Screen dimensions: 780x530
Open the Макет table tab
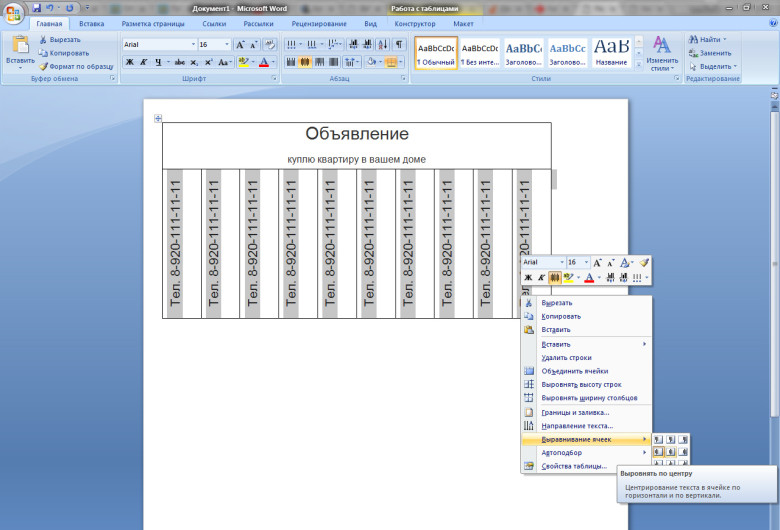[463, 23]
